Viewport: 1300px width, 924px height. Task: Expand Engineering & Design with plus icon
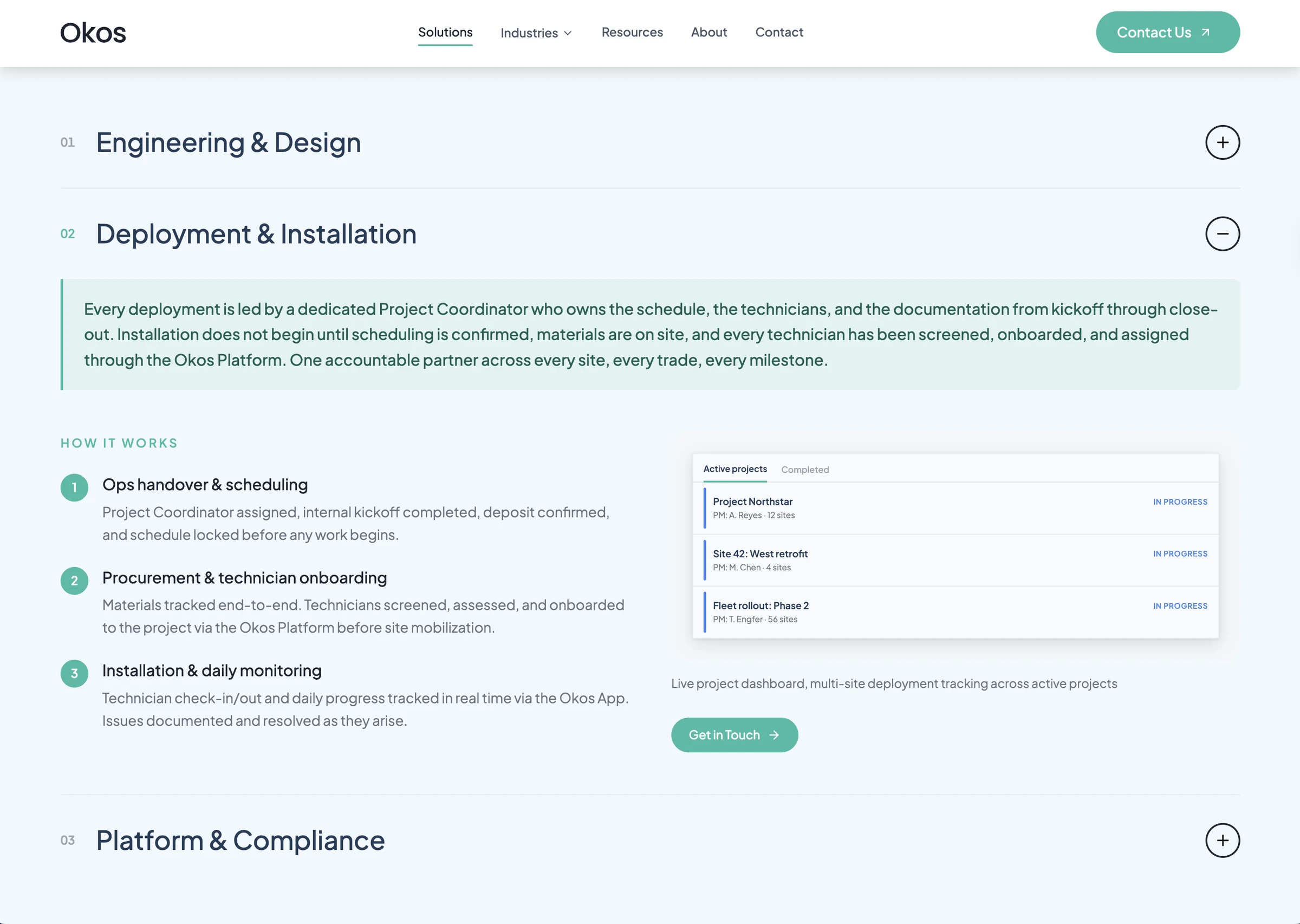[1222, 142]
